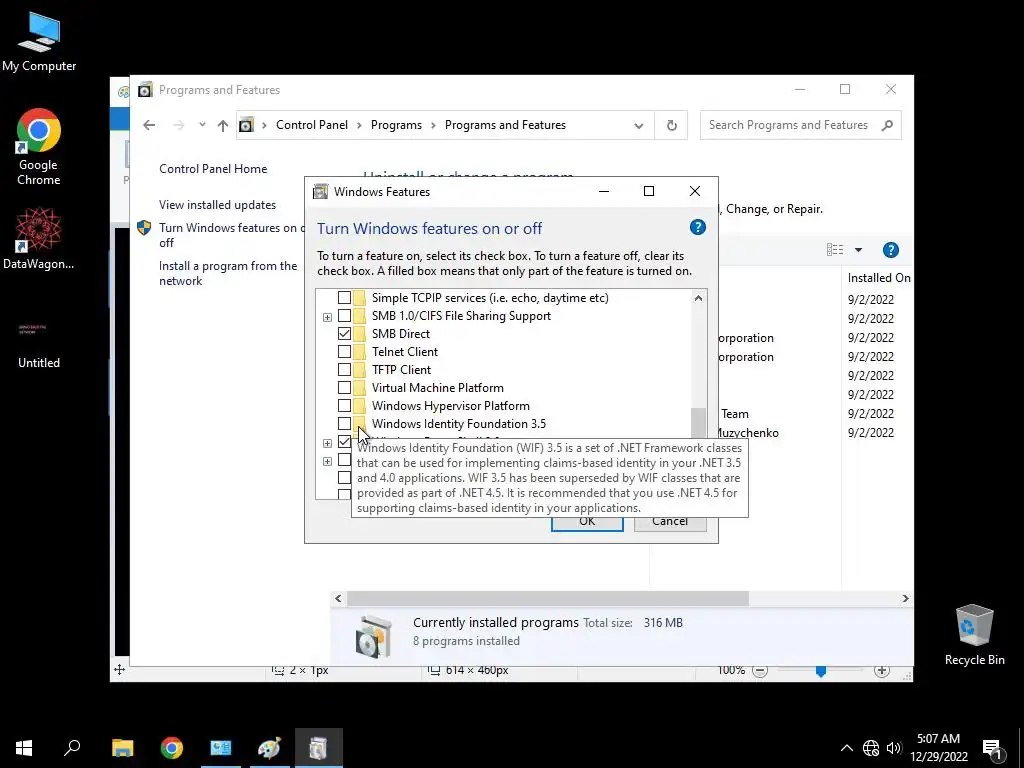Check Windows Hypervisor Platform checkbox
Screen dimensions: 1024x768
click(x=344, y=406)
